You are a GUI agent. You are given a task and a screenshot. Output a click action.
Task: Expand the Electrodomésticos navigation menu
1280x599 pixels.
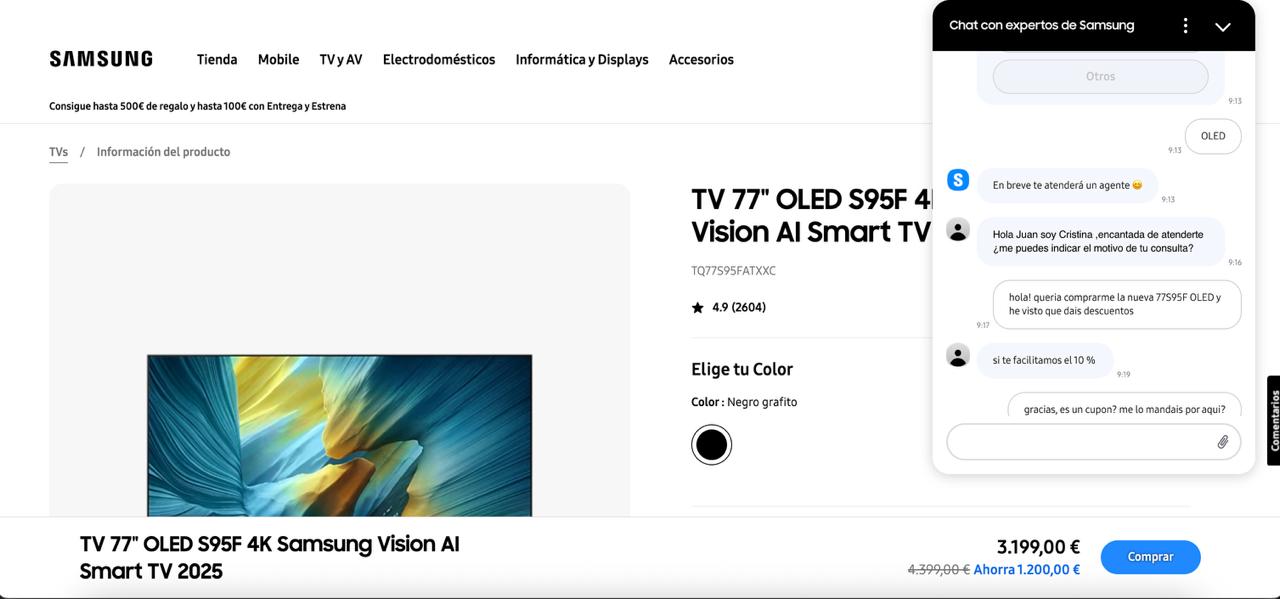pyautogui.click(x=439, y=60)
